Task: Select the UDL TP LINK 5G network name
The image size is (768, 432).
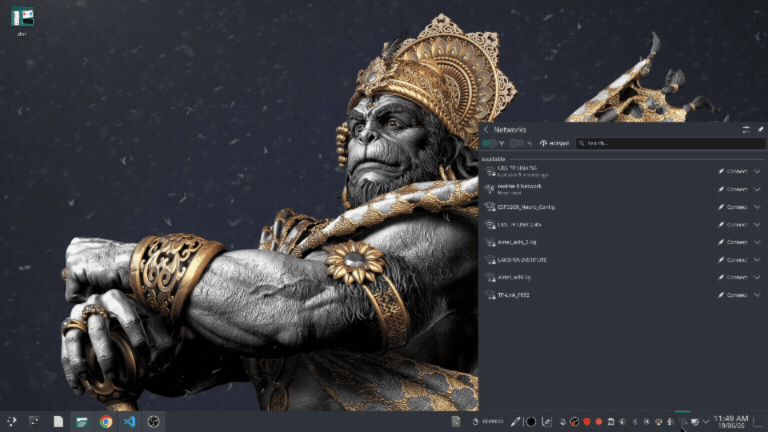Action: coord(517,168)
